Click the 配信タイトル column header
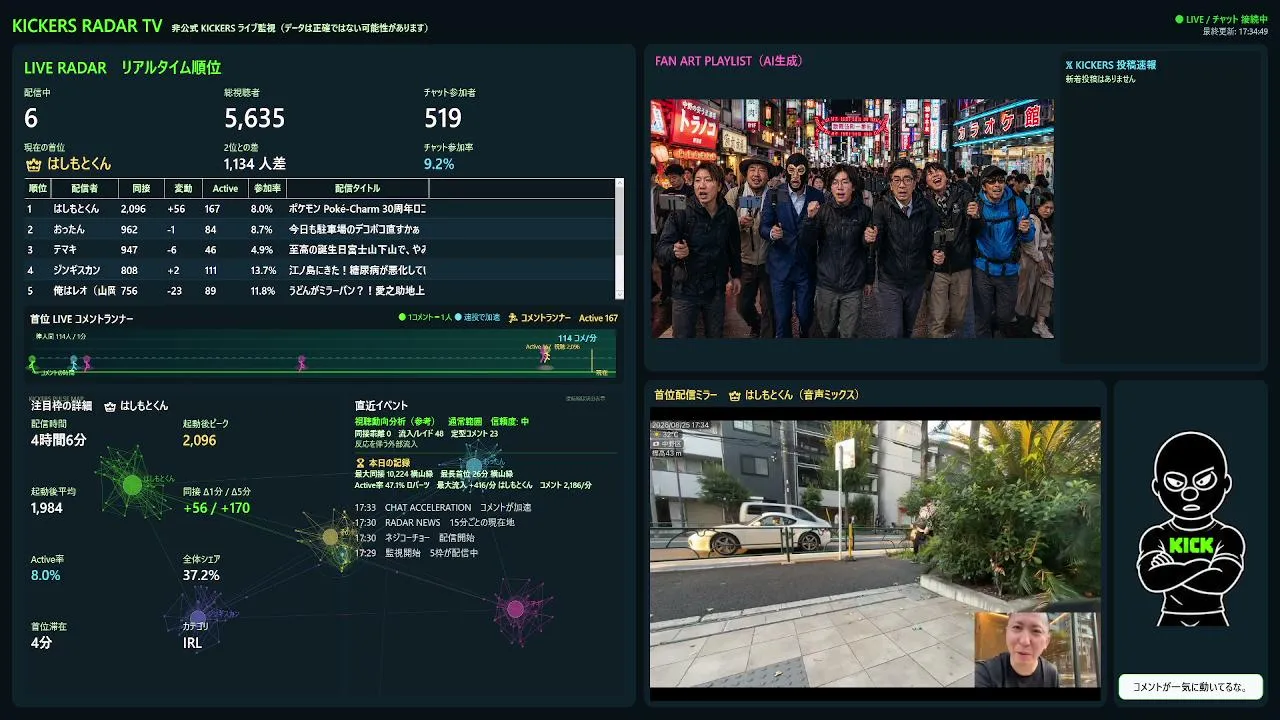1280x720 pixels. coord(357,188)
